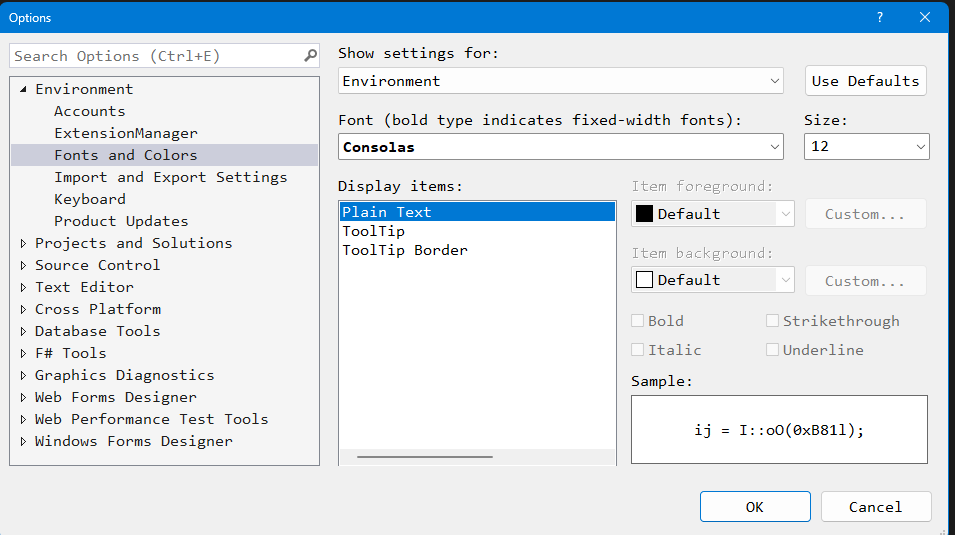The image size is (955, 535).
Task: Select Keyboard in the options tree
Action: (90, 199)
